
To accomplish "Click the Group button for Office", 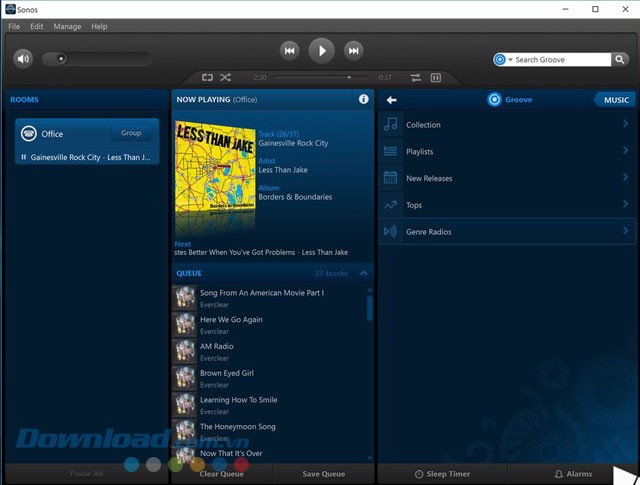I will [x=131, y=133].
